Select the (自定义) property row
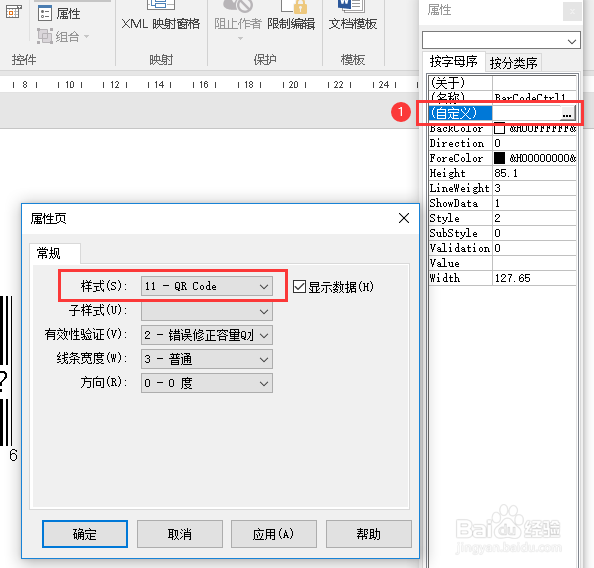594x568 pixels. pos(502,113)
